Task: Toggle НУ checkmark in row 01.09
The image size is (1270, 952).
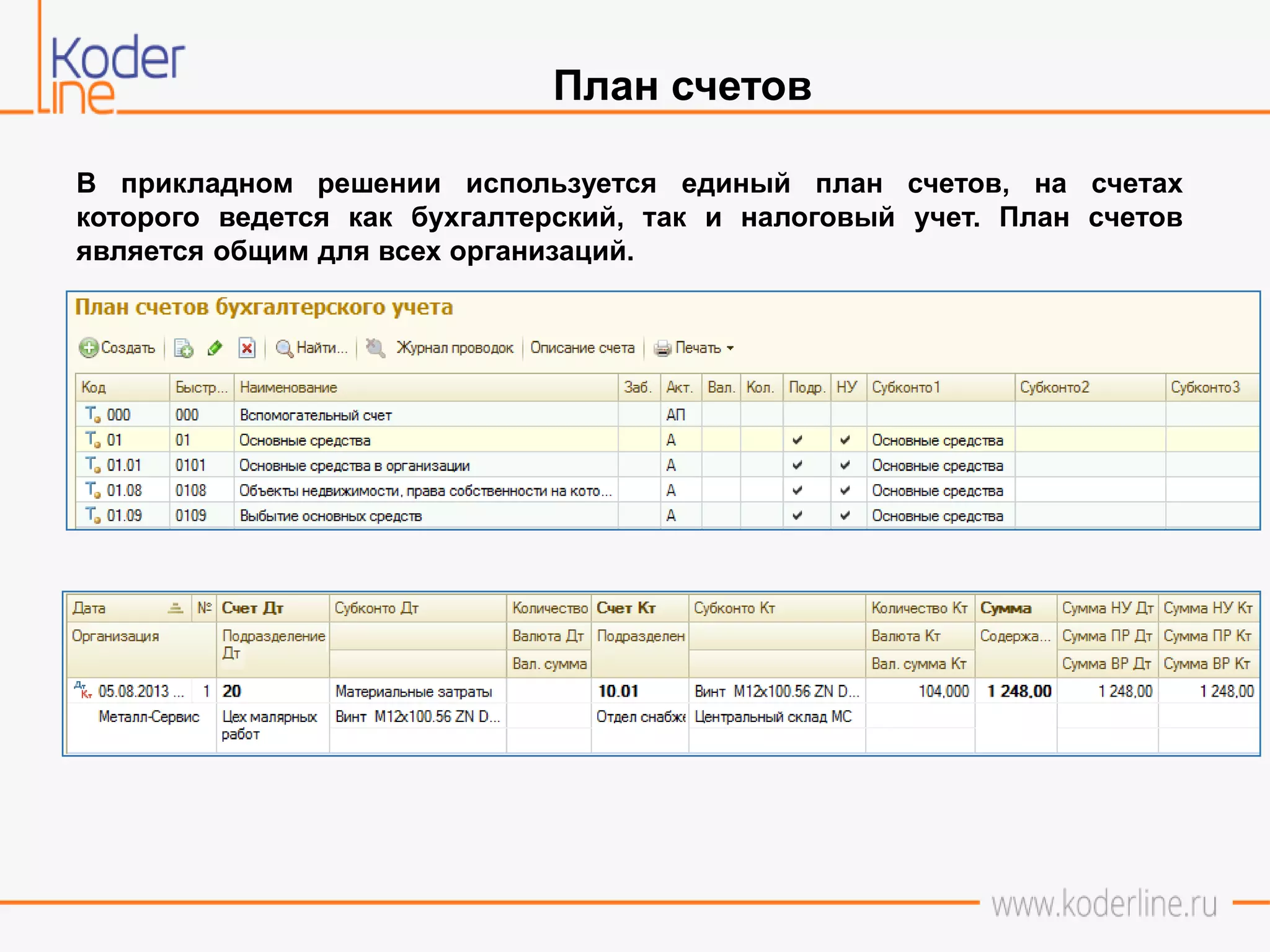Action: (845, 515)
